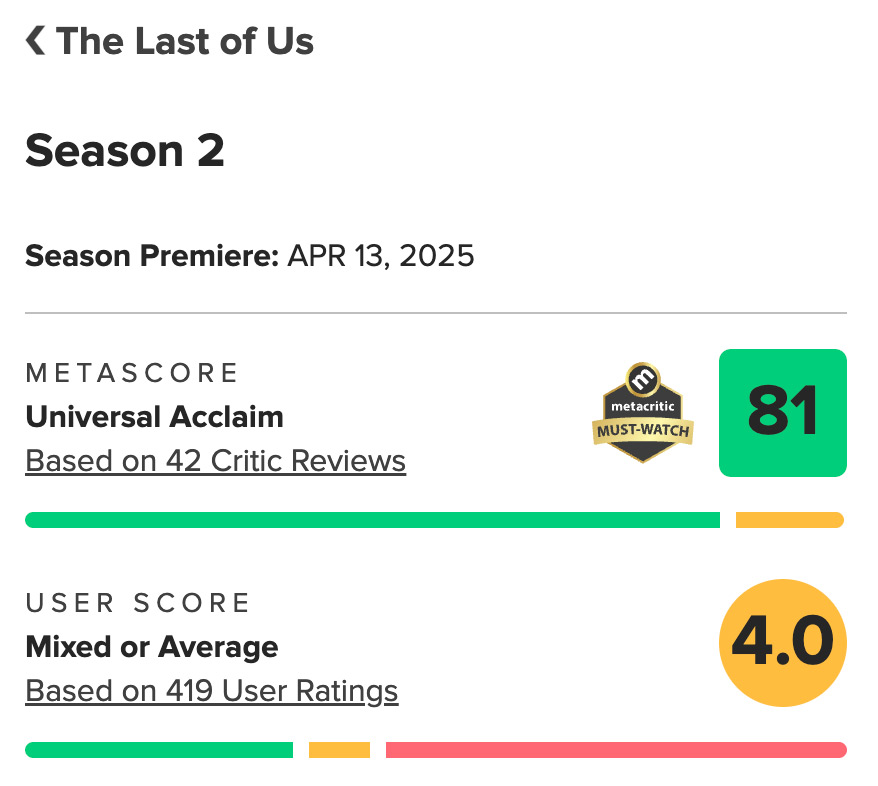Click the USER SCORE section label
The width and height of the screenshot is (878, 786).
138,603
